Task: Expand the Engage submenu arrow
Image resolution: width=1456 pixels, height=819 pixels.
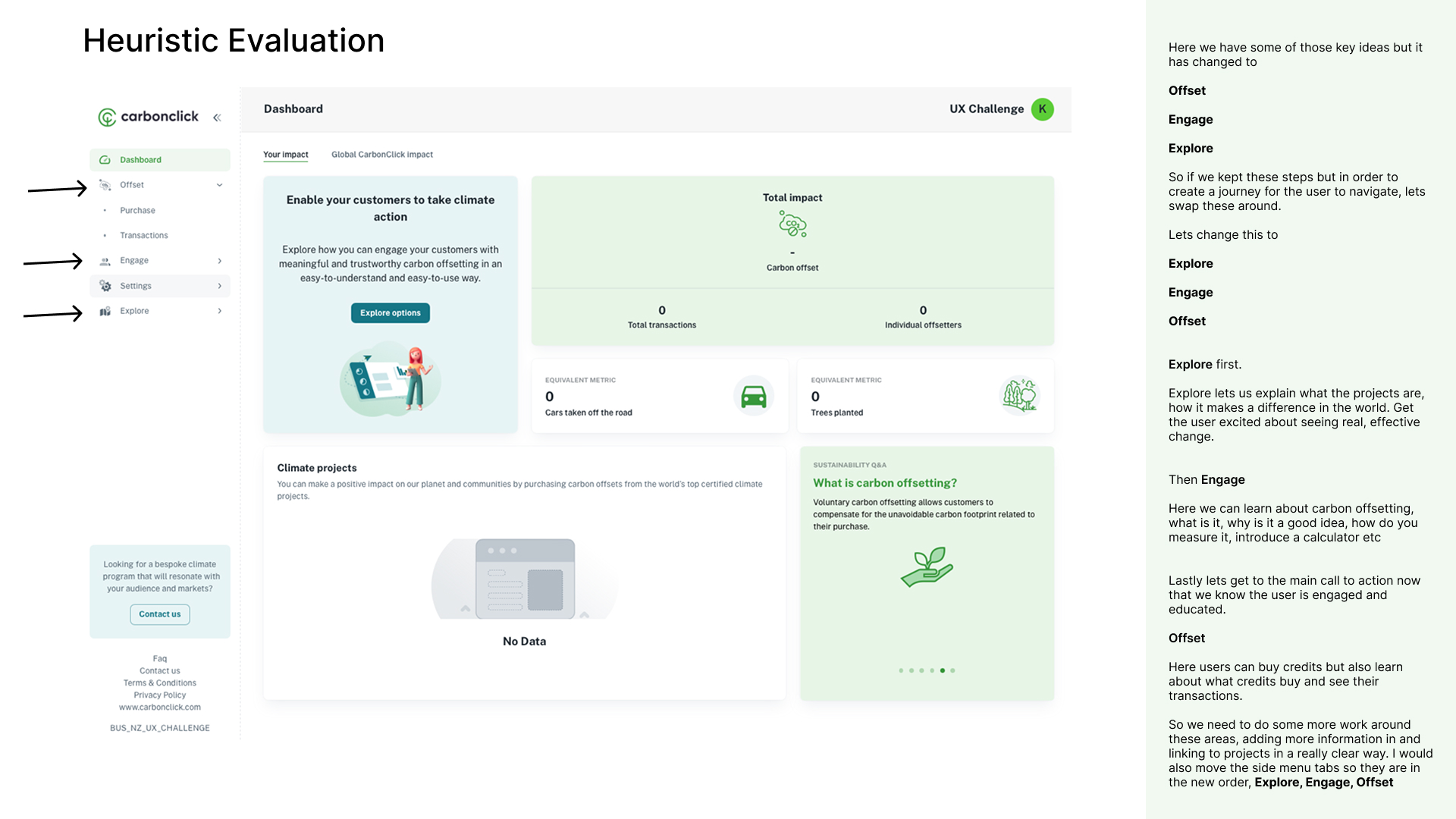Action: [x=219, y=261]
